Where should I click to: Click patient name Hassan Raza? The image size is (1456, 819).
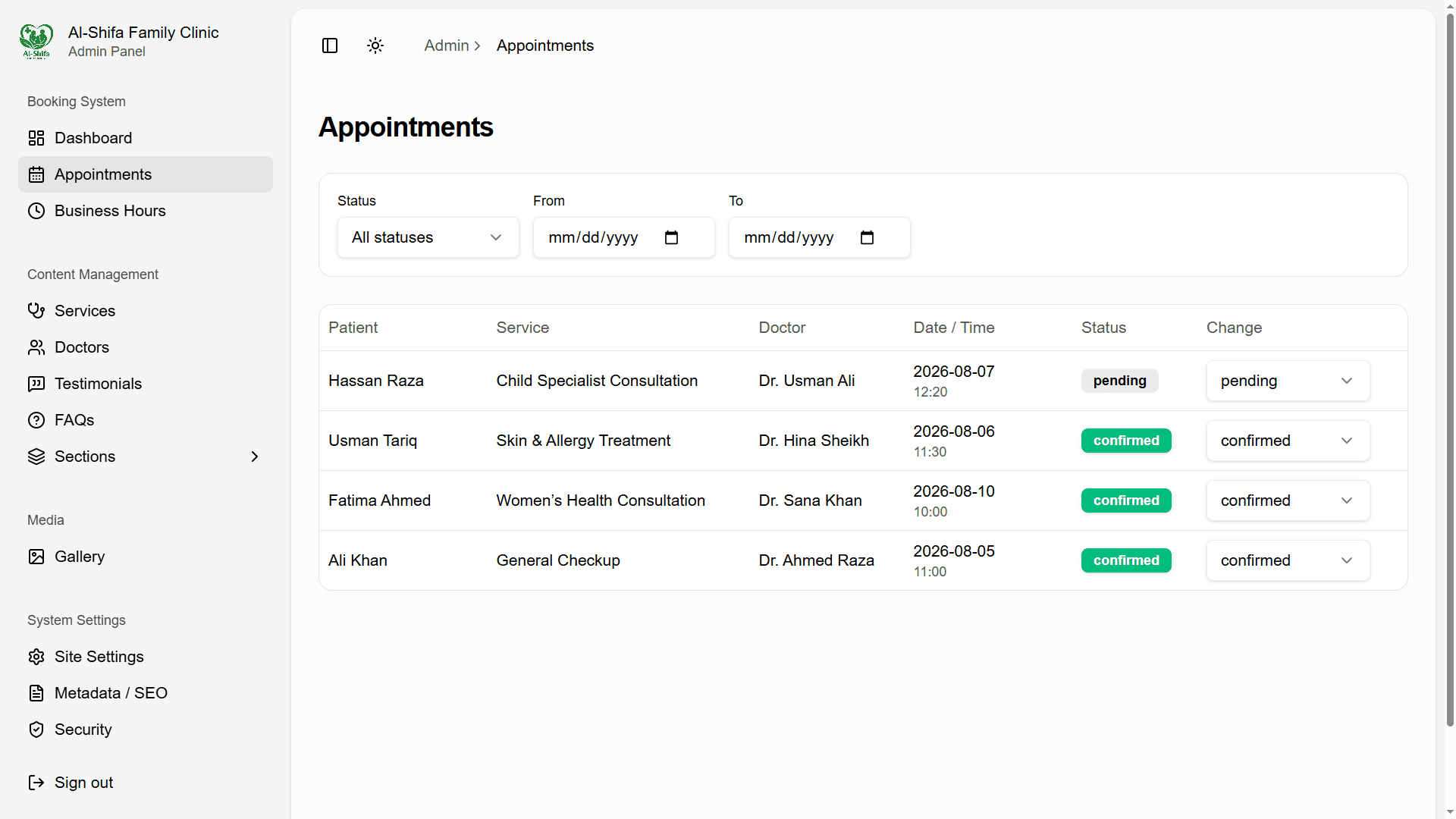[376, 381]
